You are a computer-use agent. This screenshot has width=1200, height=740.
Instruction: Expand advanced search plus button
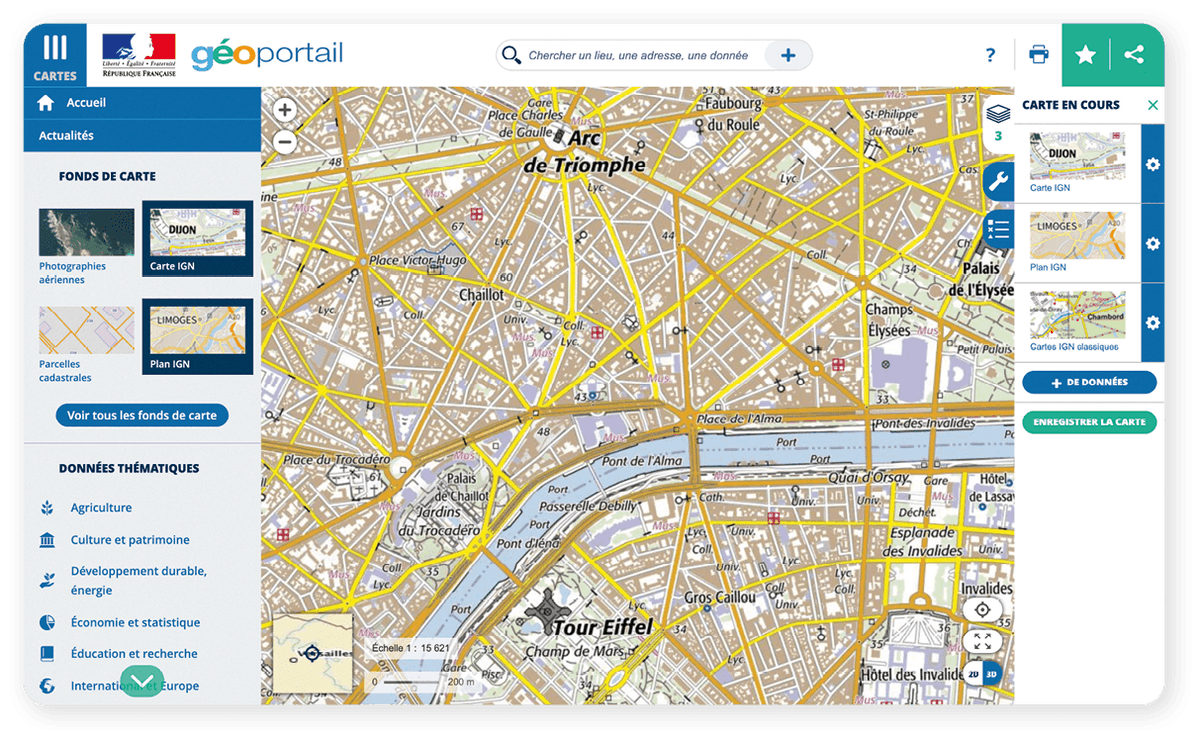(x=788, y=56)
